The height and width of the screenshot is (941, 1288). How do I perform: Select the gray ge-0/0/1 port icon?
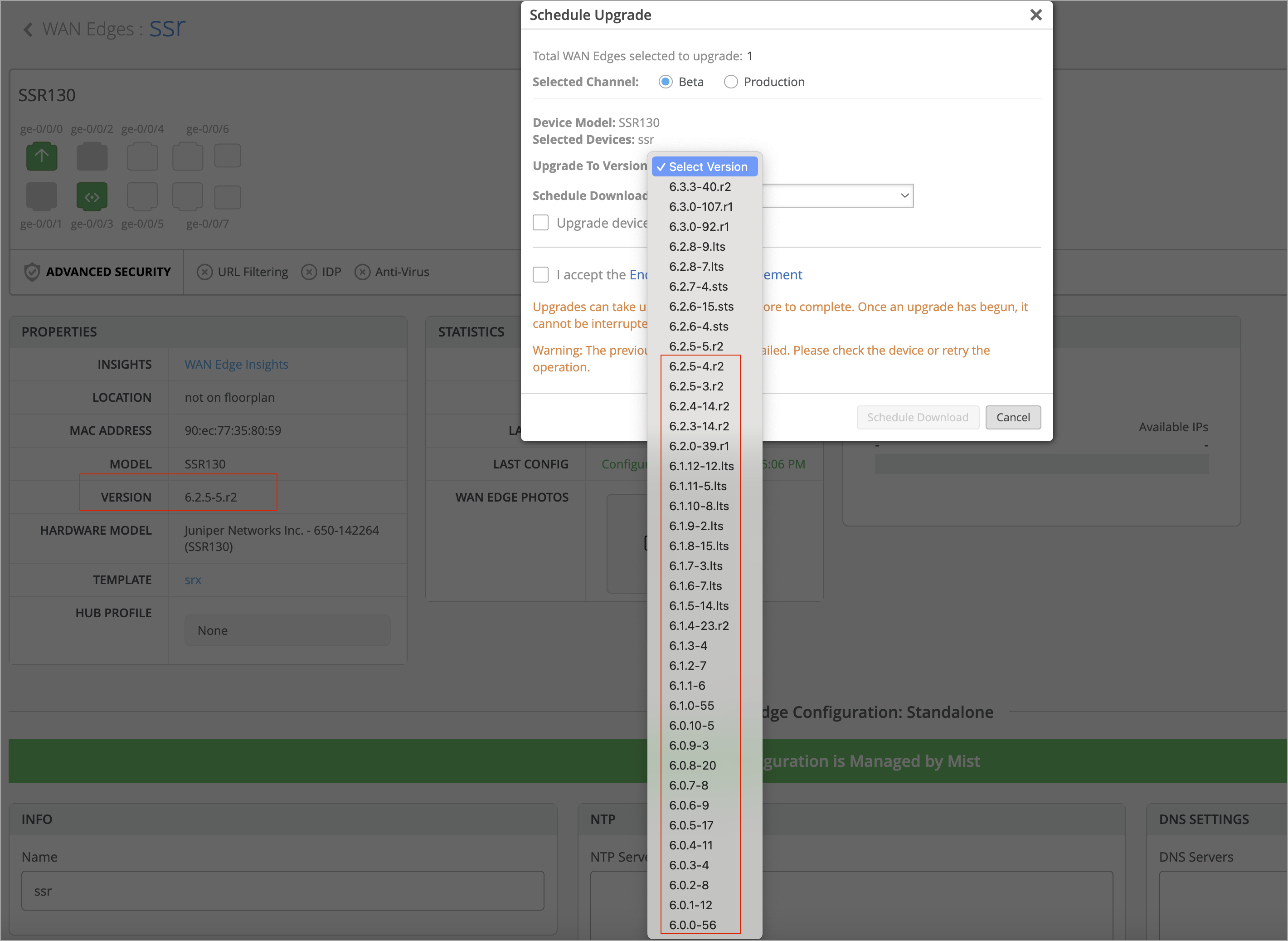point(42,196)
